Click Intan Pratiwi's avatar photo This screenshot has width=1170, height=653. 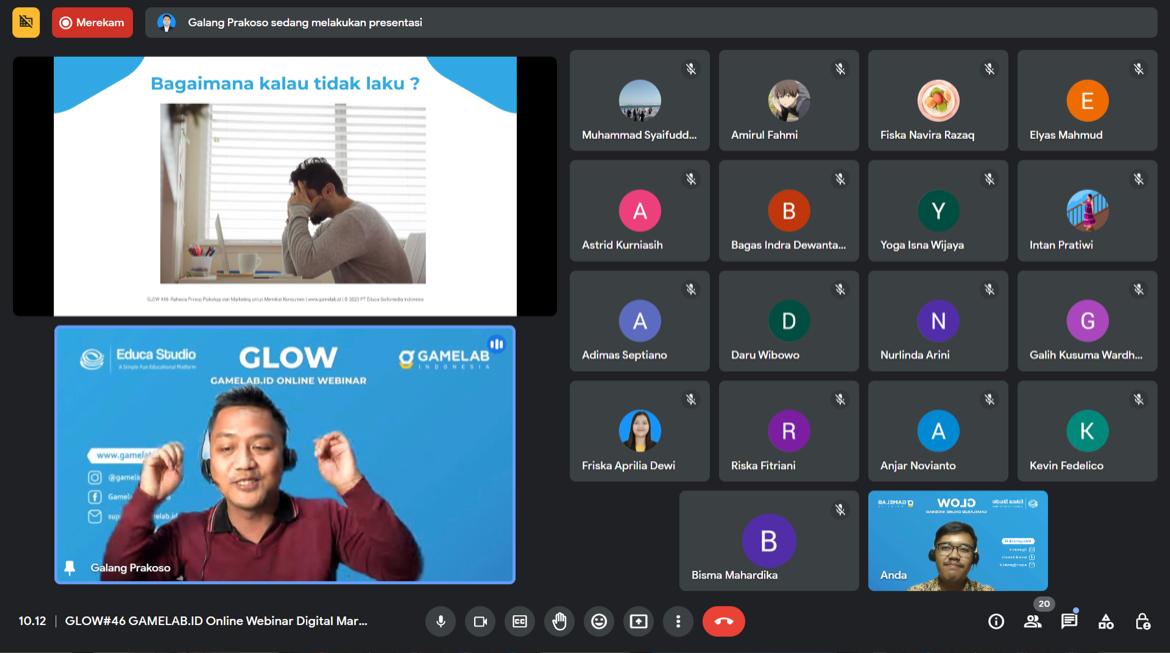[1087, 210]
